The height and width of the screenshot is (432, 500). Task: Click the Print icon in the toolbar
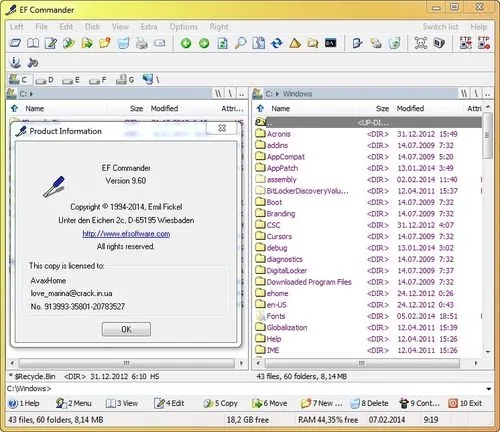141,43
